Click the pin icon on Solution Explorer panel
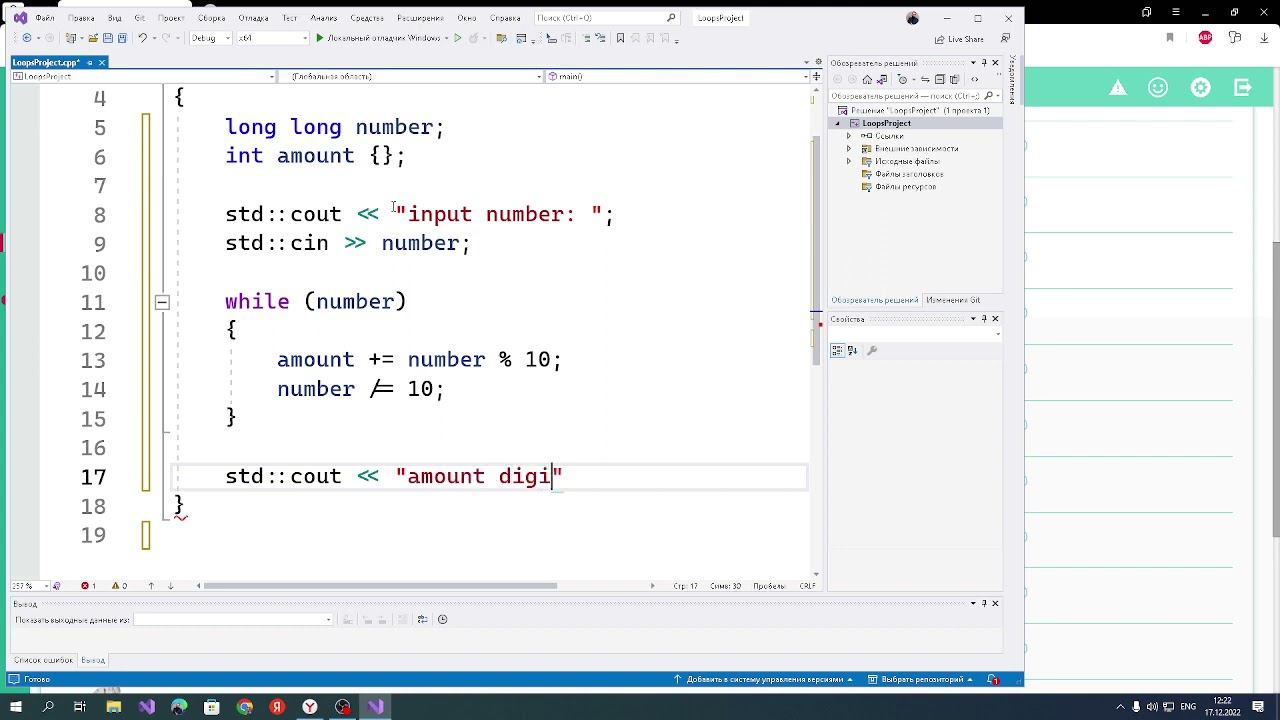Viewport: 1280px width, 720px height. [984, 63]
